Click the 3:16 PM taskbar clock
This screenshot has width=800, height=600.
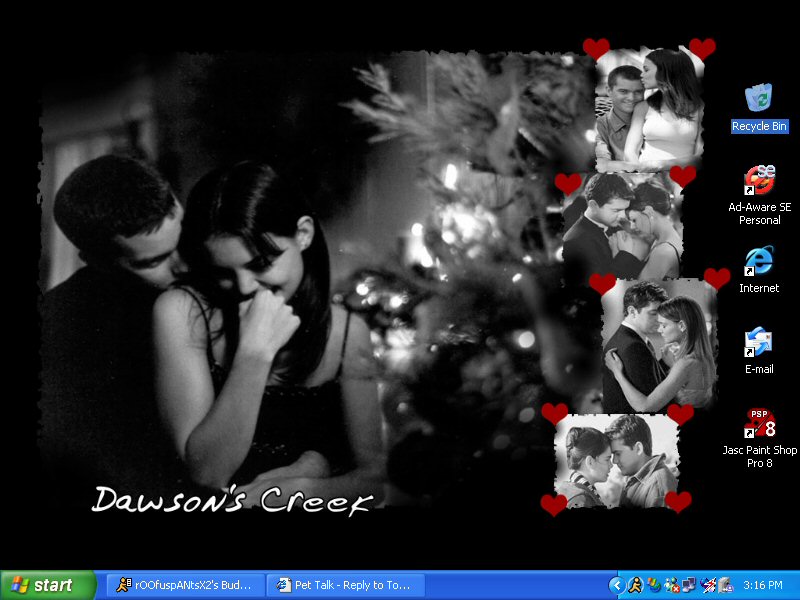(x=763, y=585)
